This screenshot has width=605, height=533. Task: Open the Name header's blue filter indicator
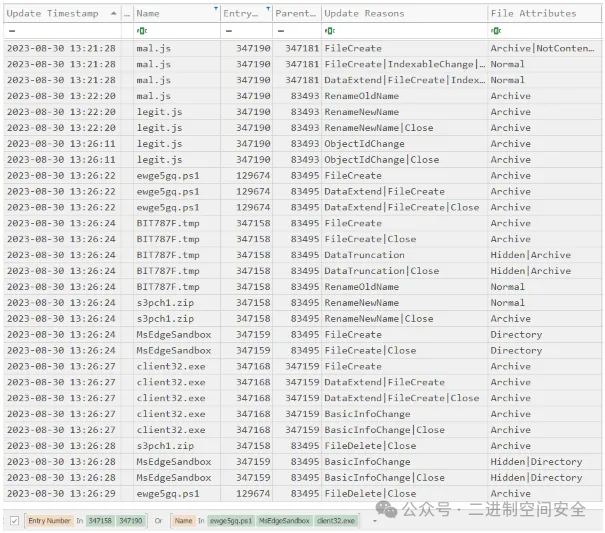[x=215, y=10]
